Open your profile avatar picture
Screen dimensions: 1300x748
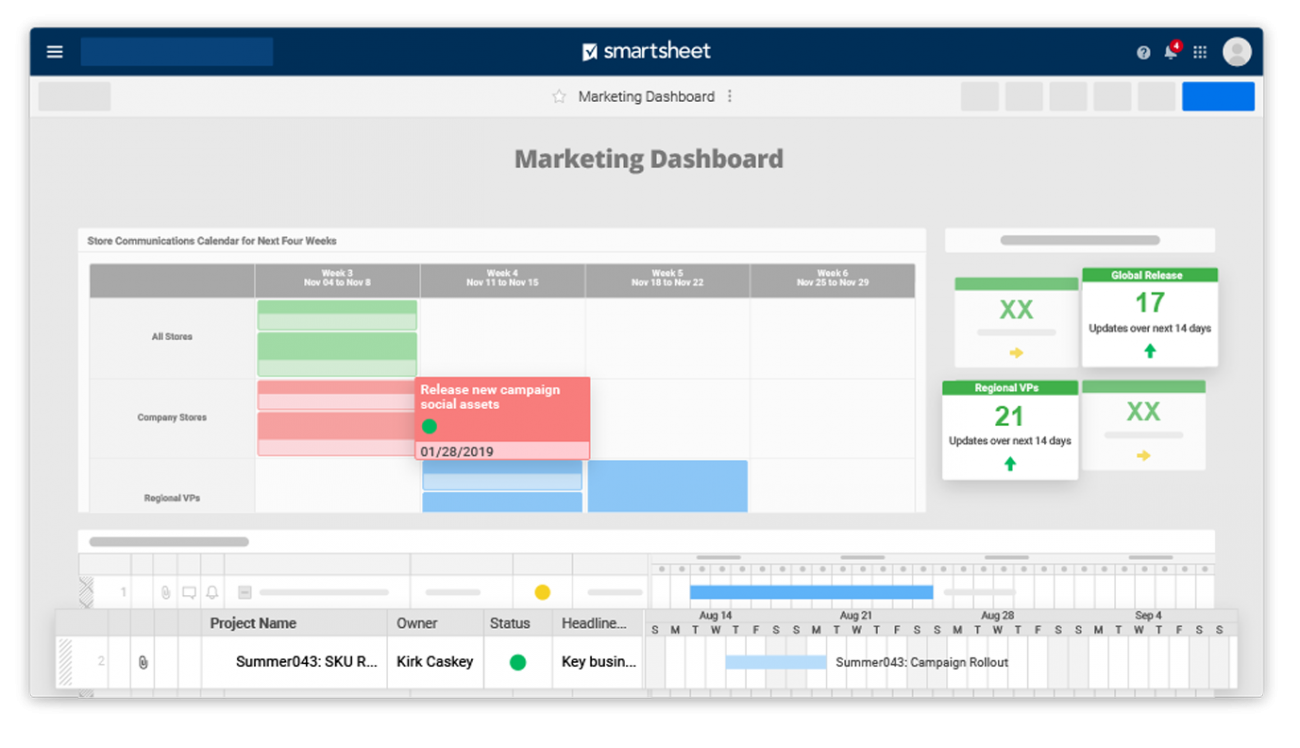1237,51
